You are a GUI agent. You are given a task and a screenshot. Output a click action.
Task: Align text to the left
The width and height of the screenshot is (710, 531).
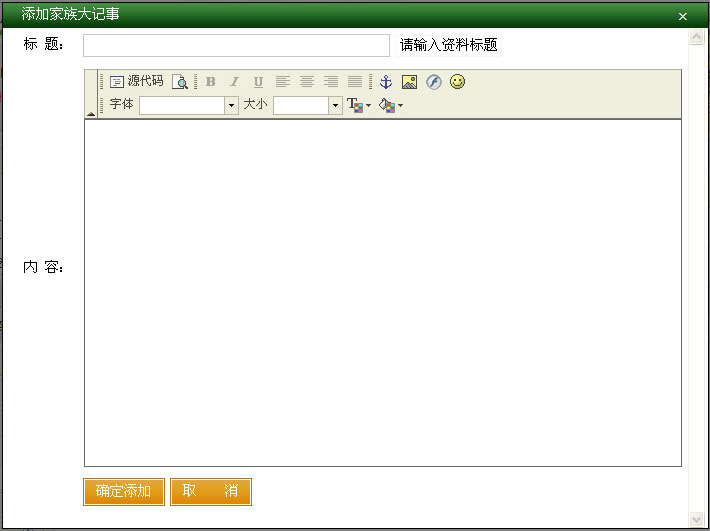pyautogui.click(x=283, y=82)
